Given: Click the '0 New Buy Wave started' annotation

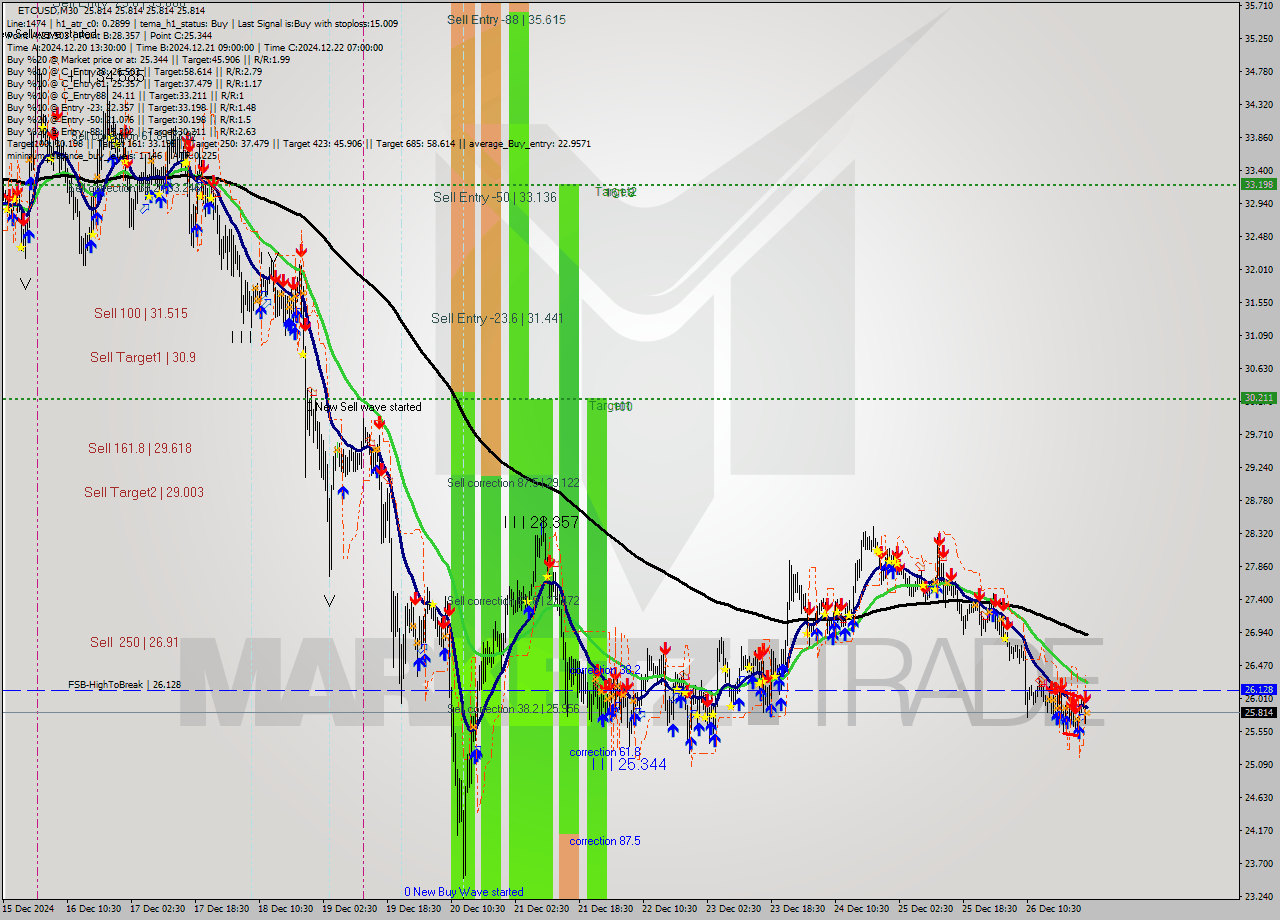Looking at the screenshot, I should pos(463,892).
